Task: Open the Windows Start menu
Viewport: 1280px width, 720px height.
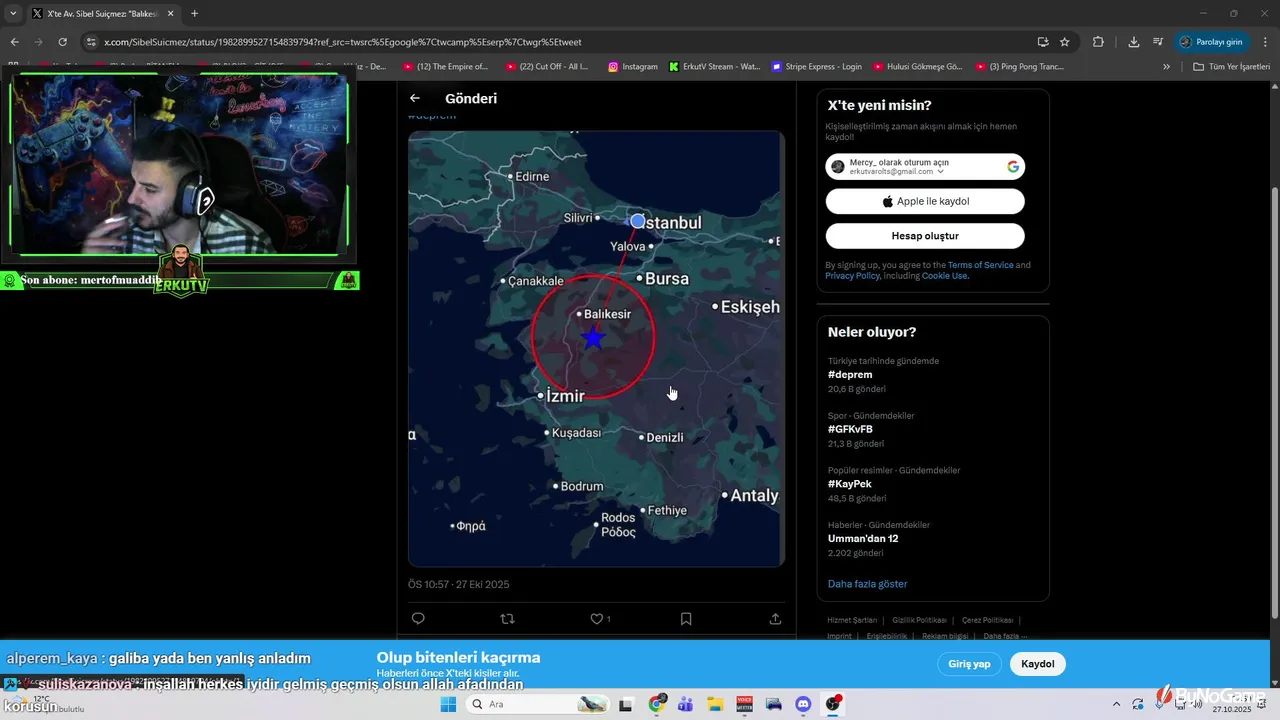Action: pyautogui.click(x=448, y=704)
